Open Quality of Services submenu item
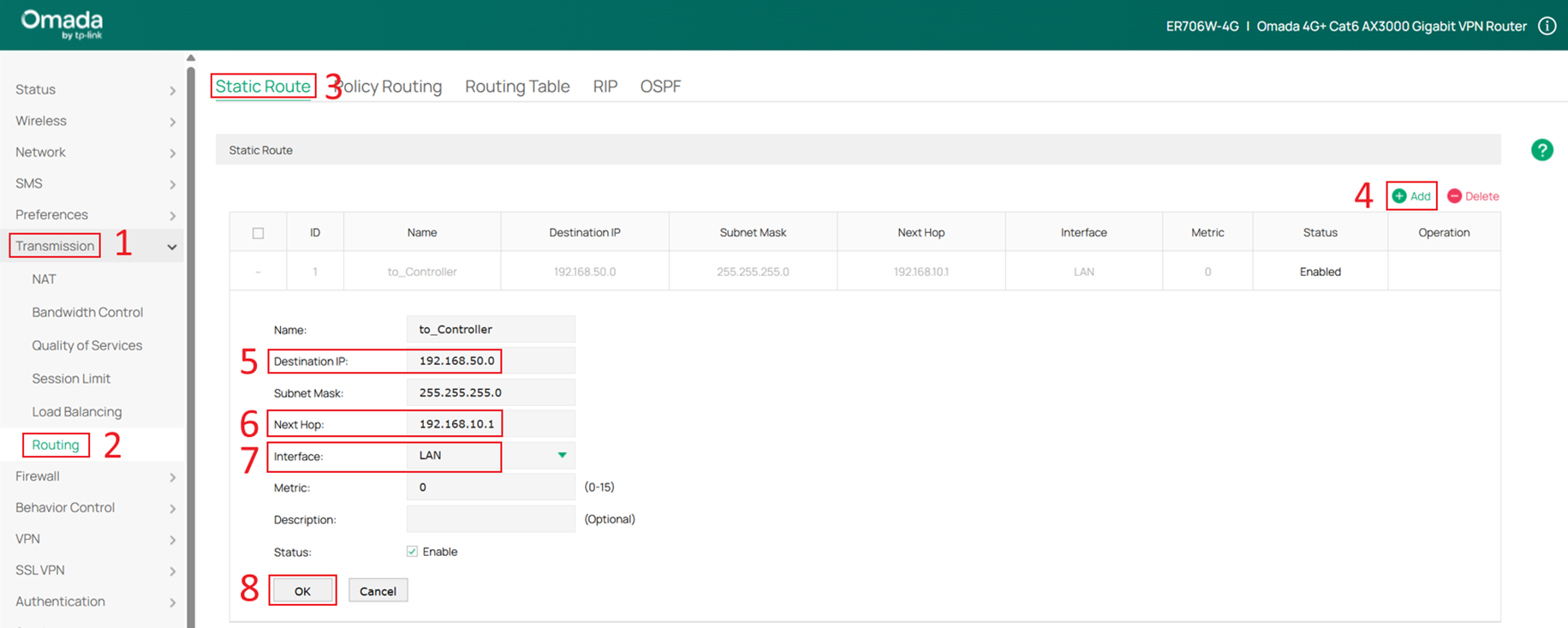Screen dimensions: 1568x628 [x=87, y=345]
